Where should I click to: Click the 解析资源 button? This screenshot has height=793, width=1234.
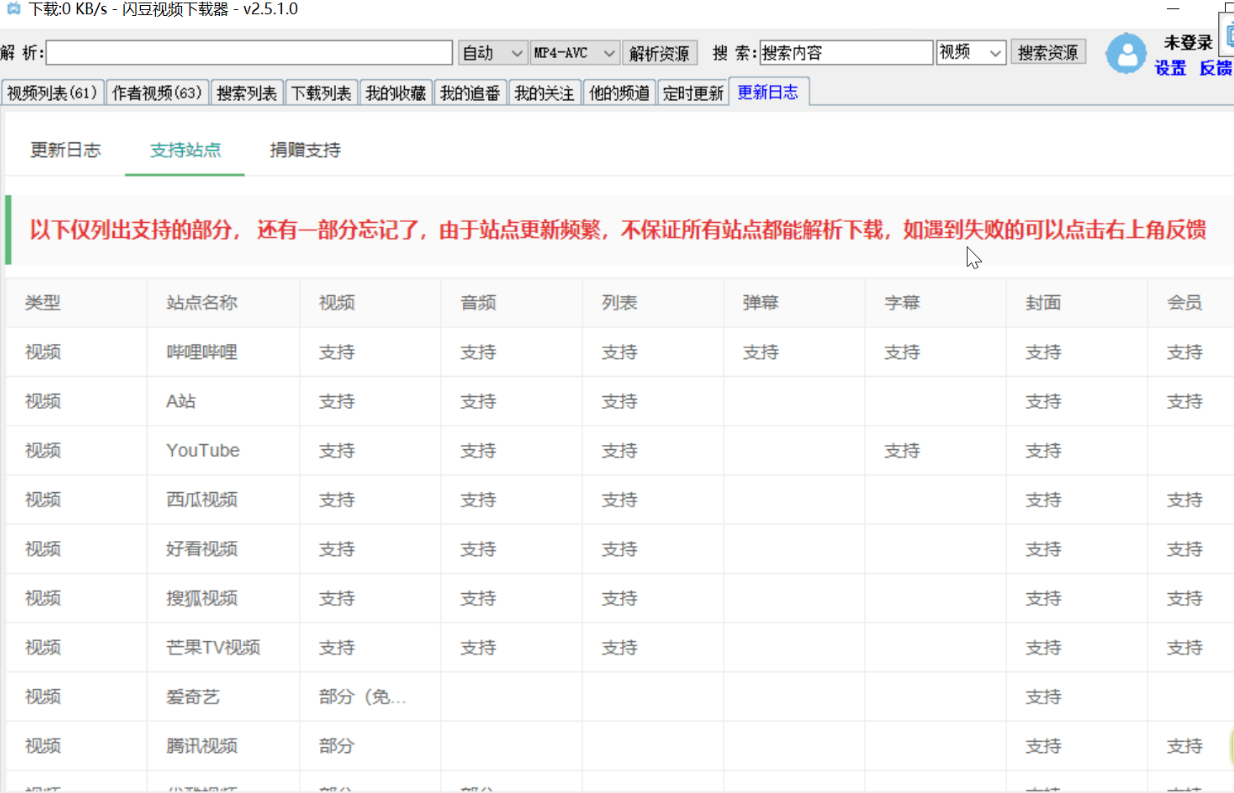coord(660,52)
